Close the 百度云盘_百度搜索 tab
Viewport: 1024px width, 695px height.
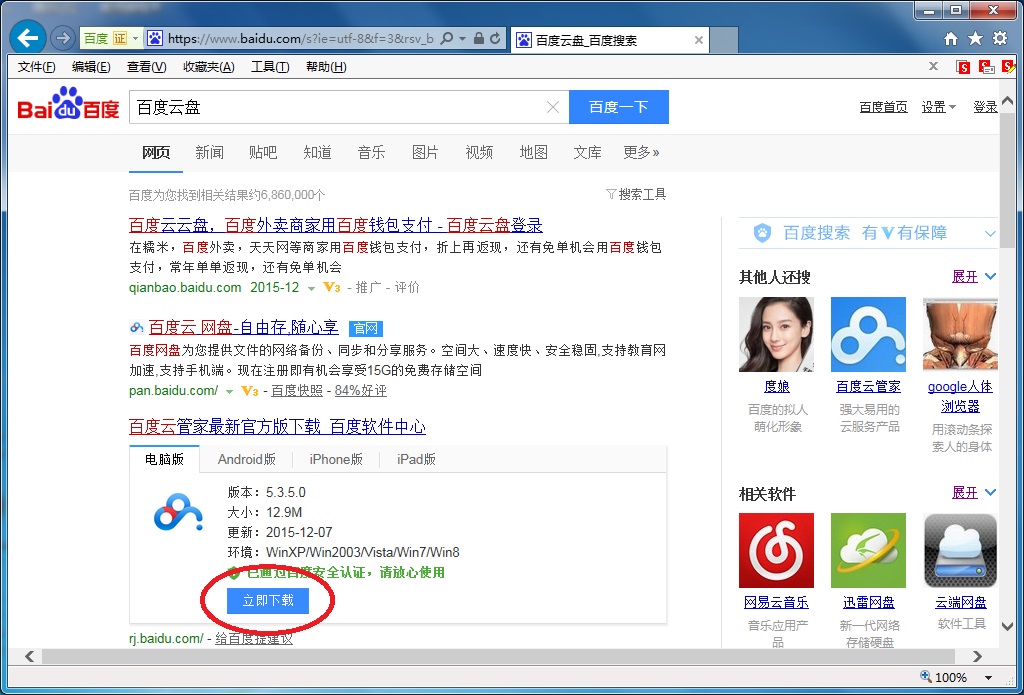(698, 40)
